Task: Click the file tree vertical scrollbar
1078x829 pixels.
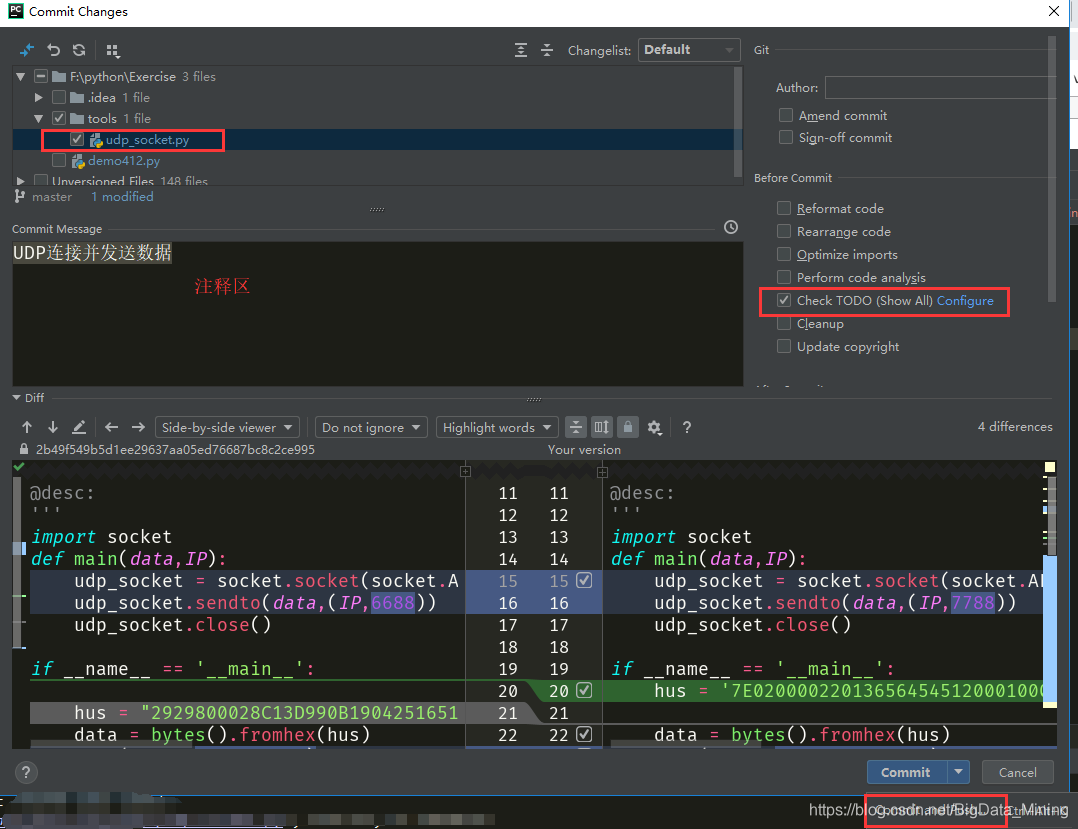Action: click(738, 122)
